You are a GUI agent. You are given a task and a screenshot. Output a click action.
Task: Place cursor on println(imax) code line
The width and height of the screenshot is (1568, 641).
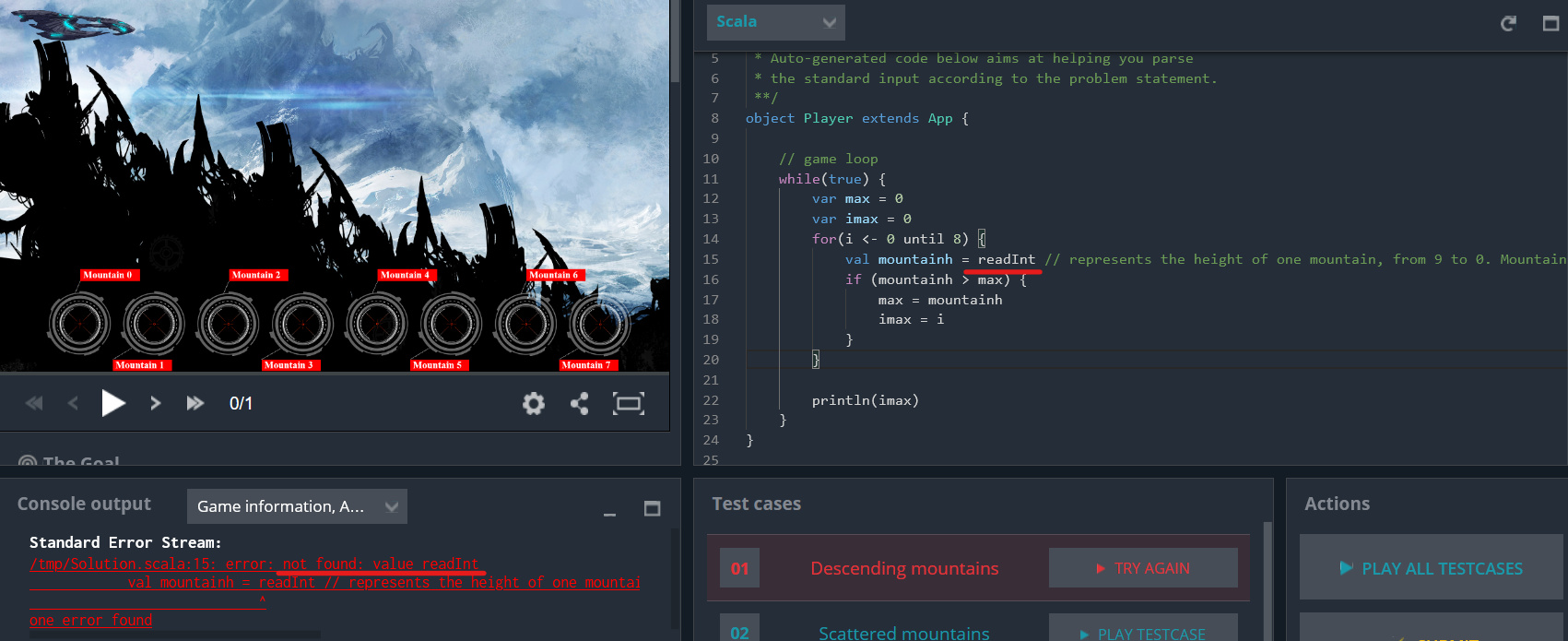pyautogui.click(x=865, y=400)
